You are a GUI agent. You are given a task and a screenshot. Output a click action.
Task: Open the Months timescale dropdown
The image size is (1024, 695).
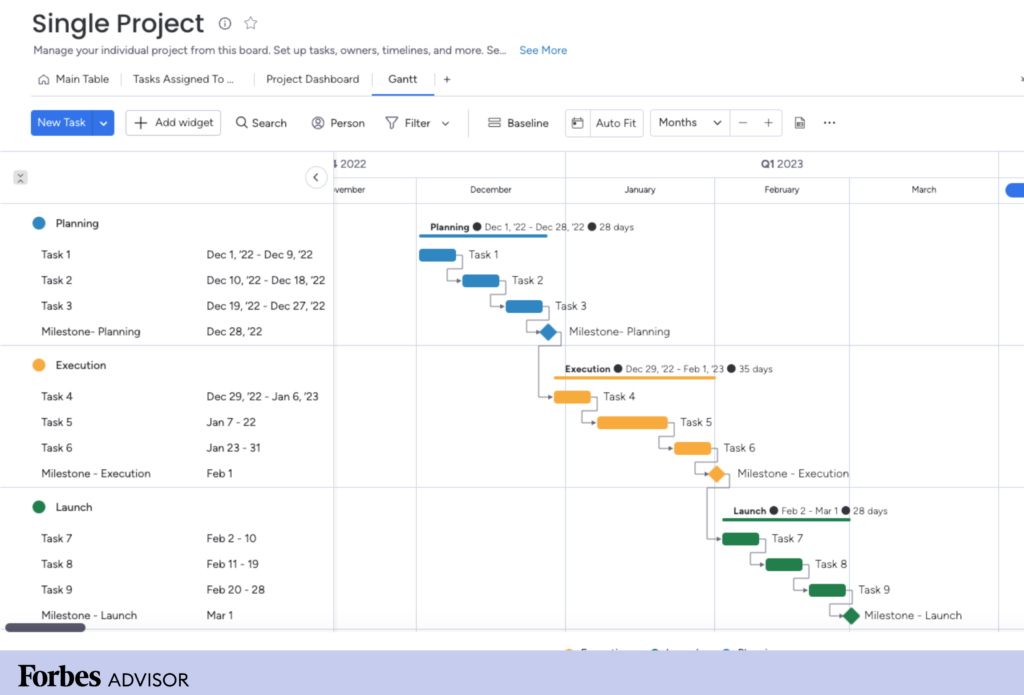point(690,123)
